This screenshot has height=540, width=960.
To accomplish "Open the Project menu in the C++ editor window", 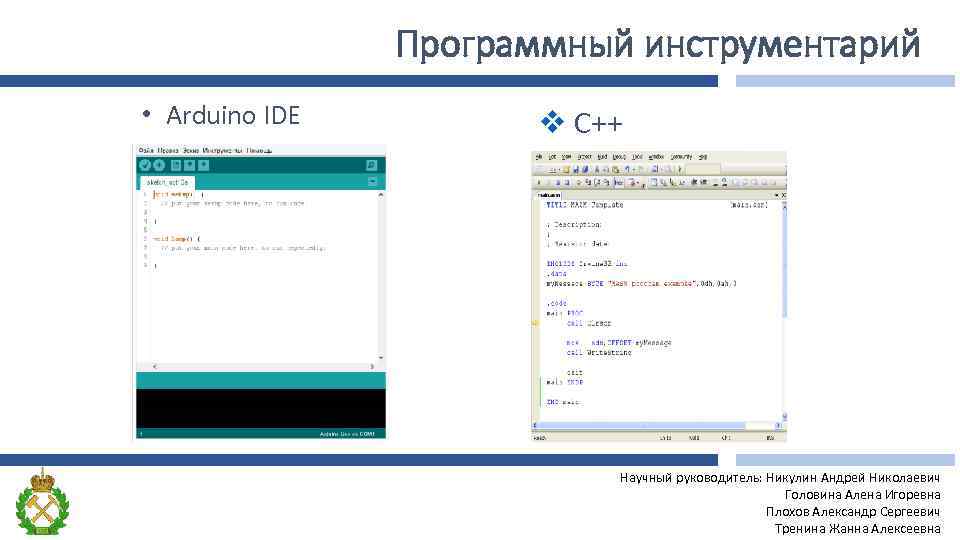I will [584, 157].
